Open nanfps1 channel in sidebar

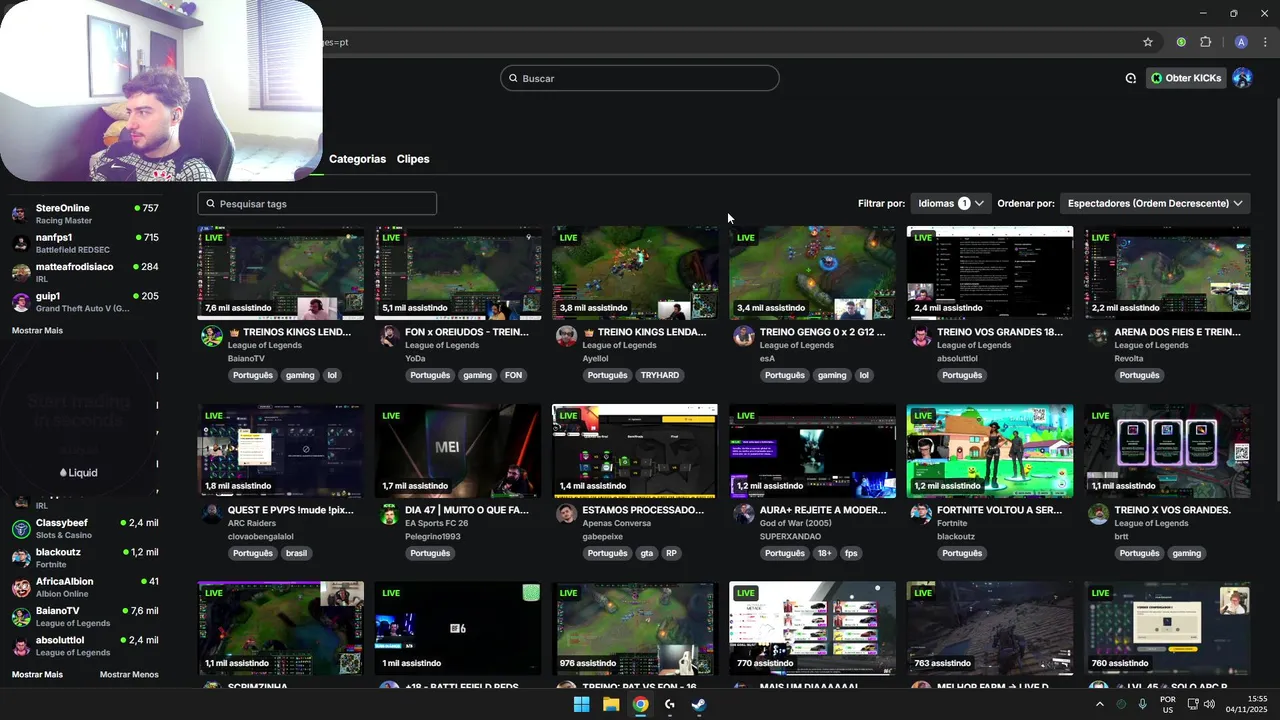pos(85,243)
